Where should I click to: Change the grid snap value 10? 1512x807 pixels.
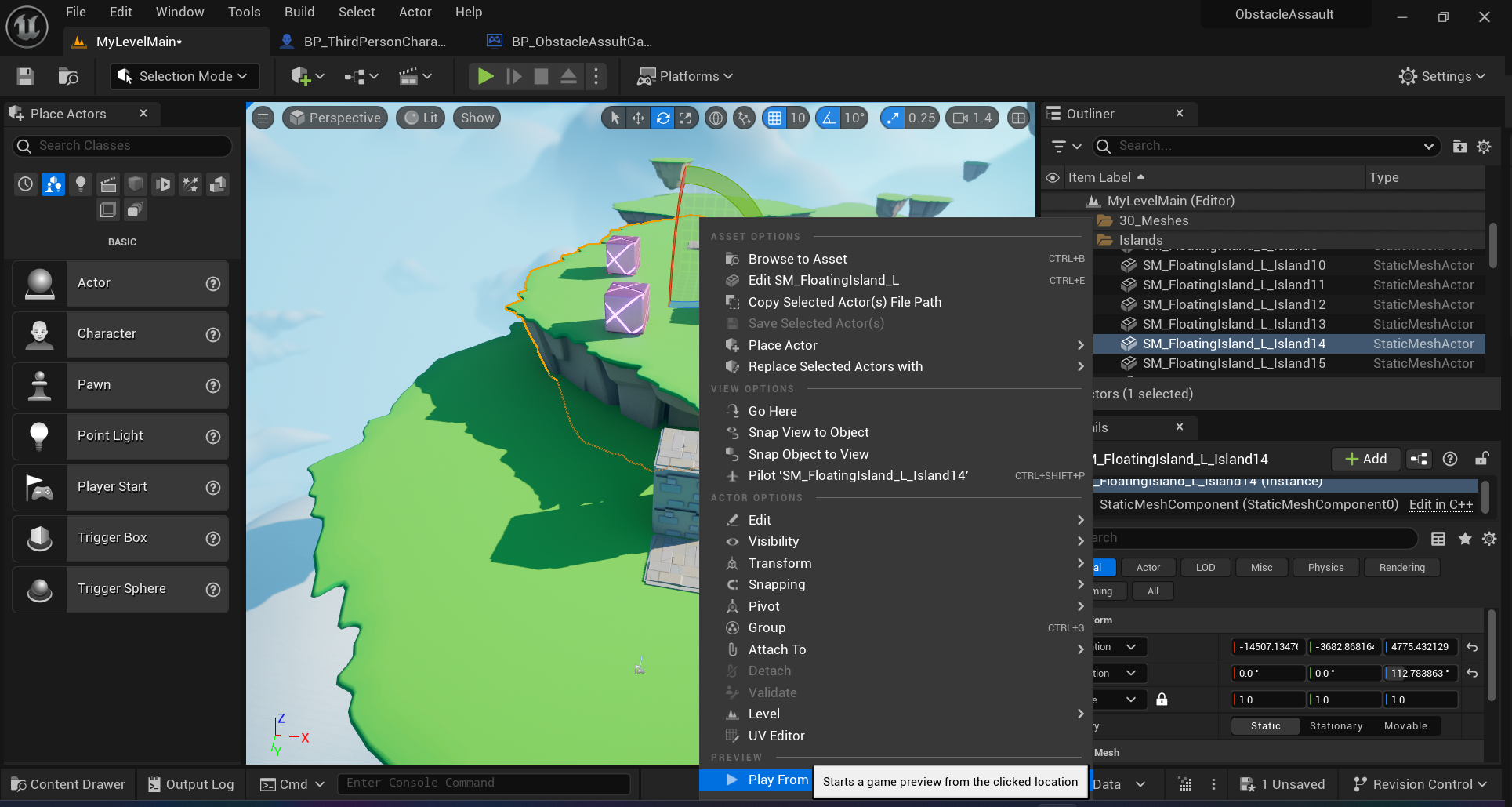[798, 118]
